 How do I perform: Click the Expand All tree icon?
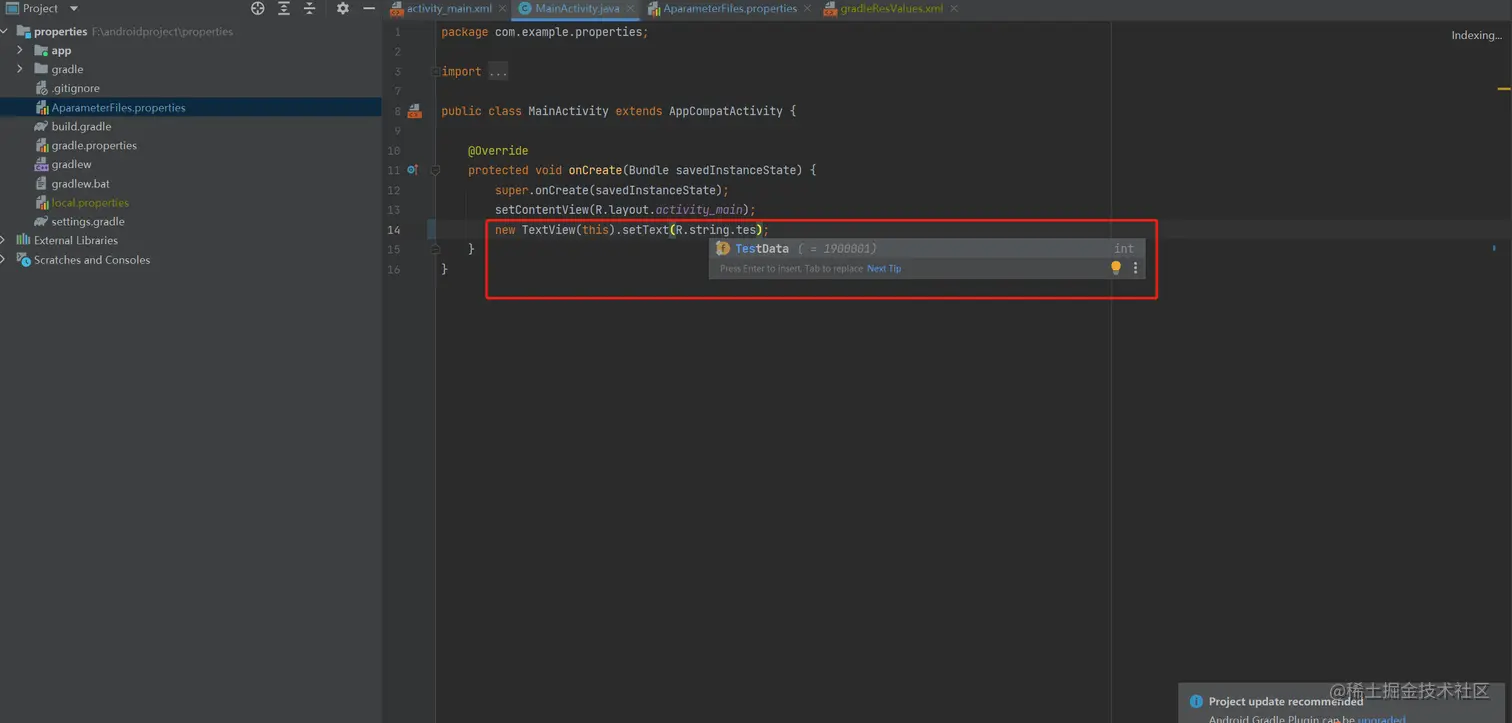point(284,8)
